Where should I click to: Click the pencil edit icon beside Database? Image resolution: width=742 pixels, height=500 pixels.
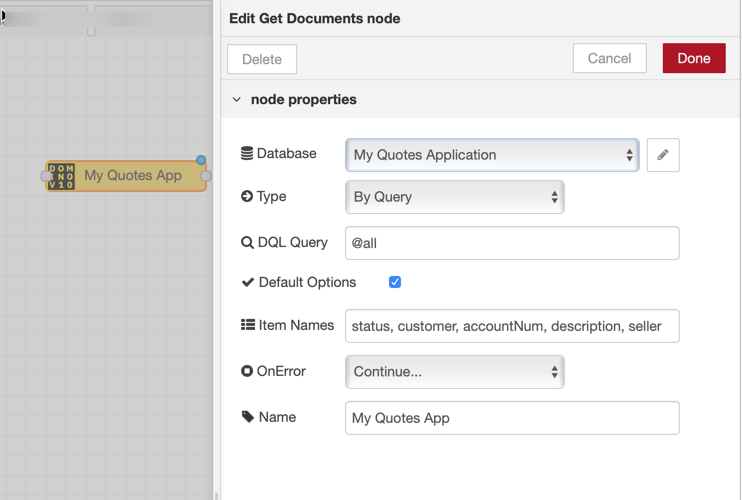pos(663,155)
